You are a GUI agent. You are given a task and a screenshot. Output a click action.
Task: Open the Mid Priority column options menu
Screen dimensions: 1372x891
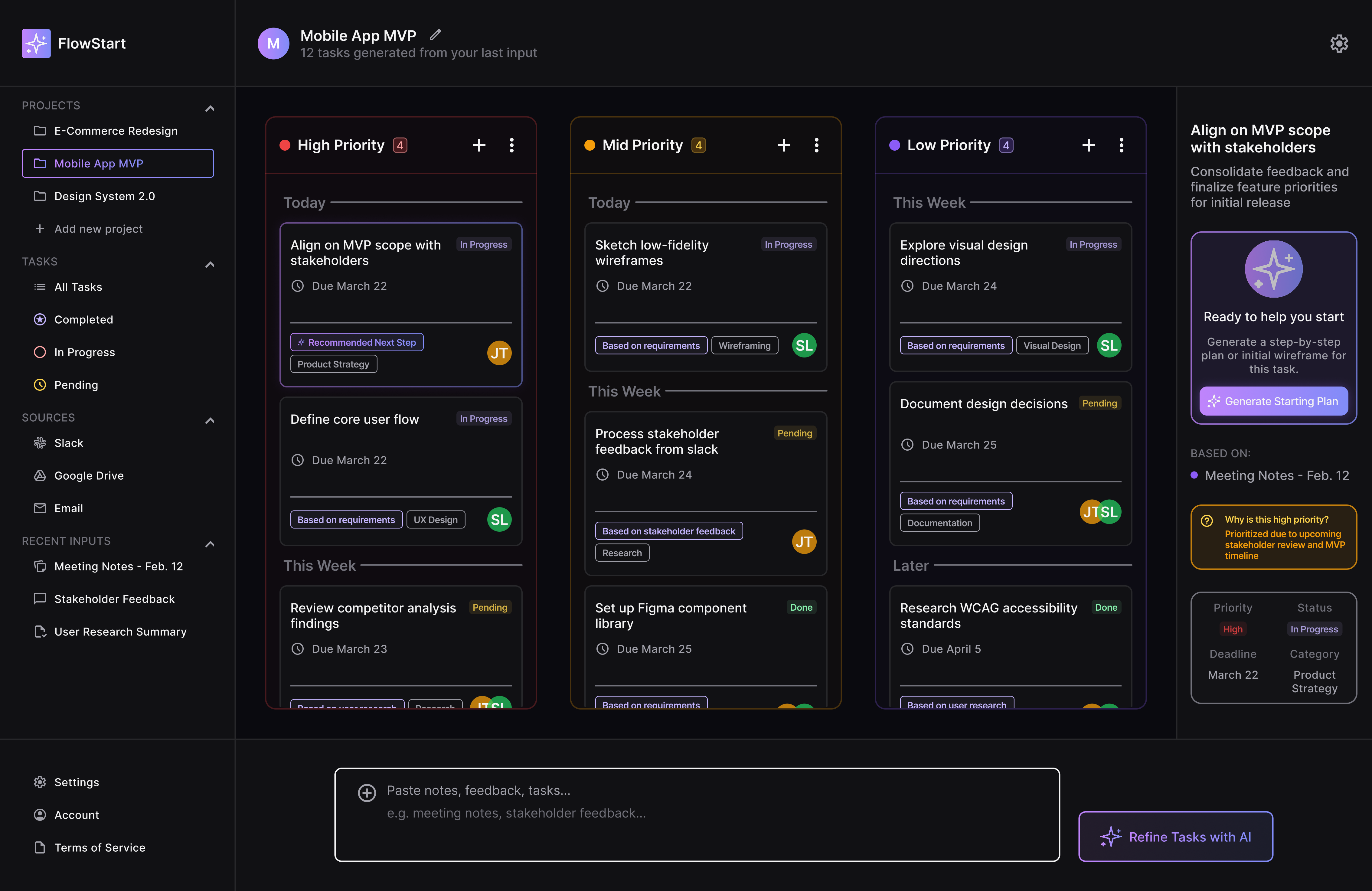[x=816, y=145]
